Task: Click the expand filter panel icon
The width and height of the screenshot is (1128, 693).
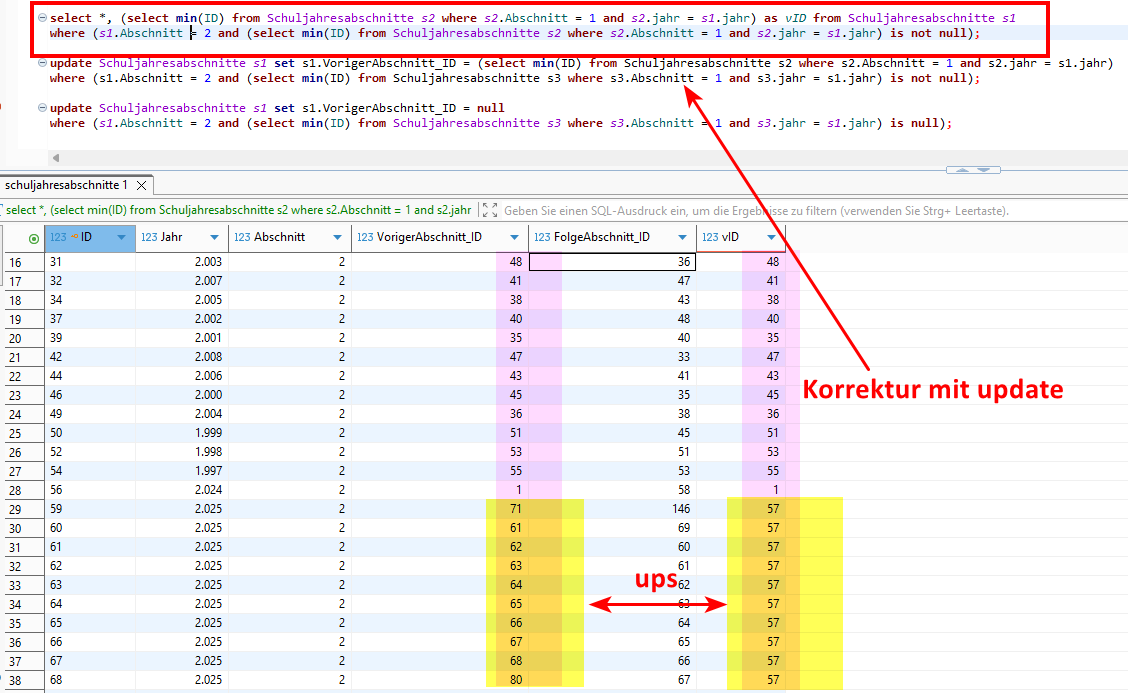Action: pyautogui.click(x=489, y=211)
